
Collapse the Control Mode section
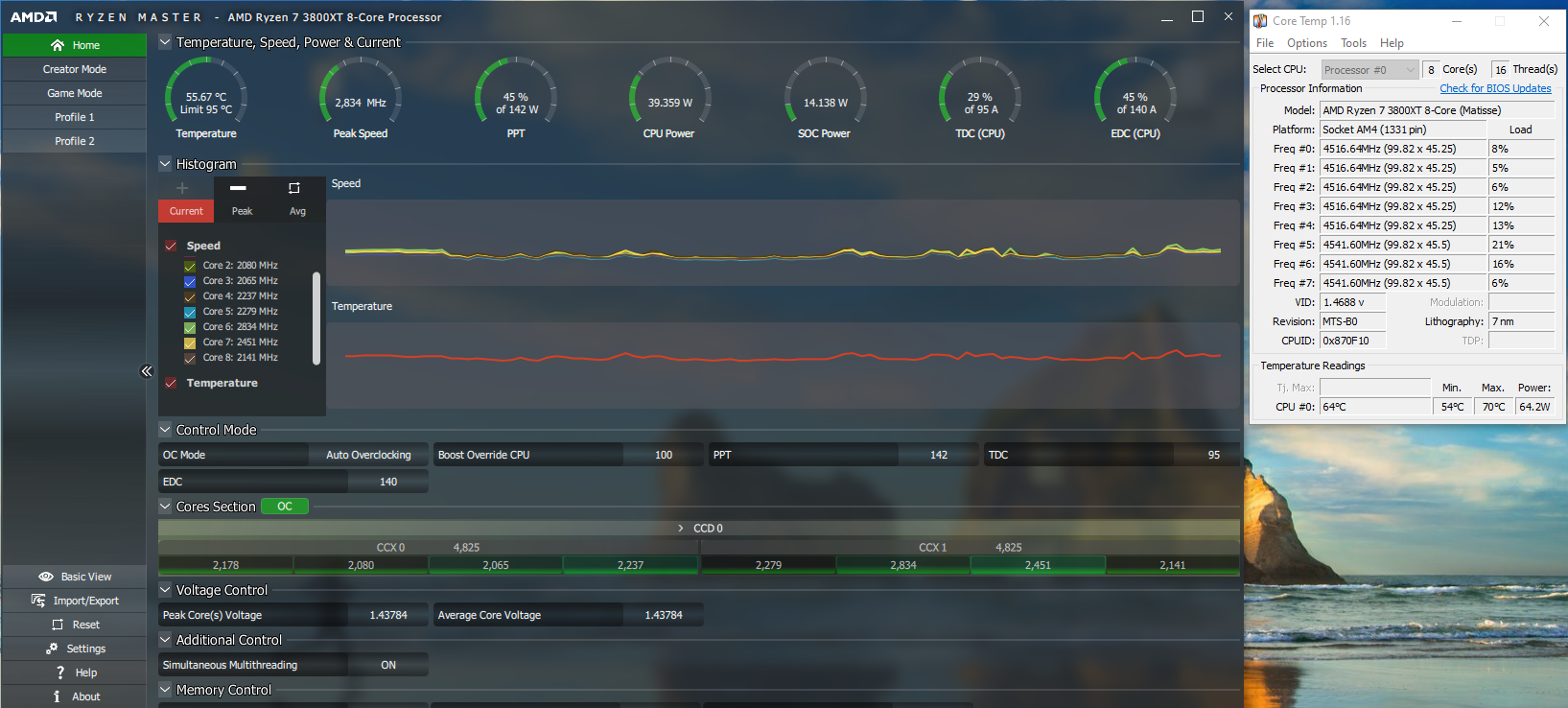coord(165,430)
